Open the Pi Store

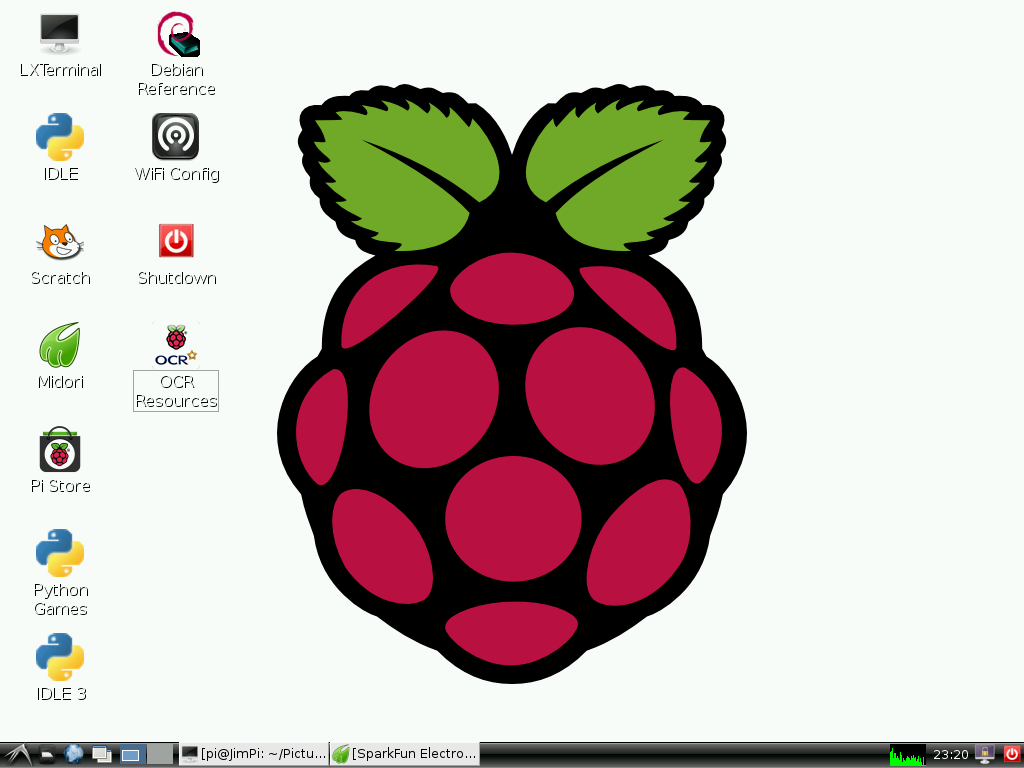[x=59, y=452]
